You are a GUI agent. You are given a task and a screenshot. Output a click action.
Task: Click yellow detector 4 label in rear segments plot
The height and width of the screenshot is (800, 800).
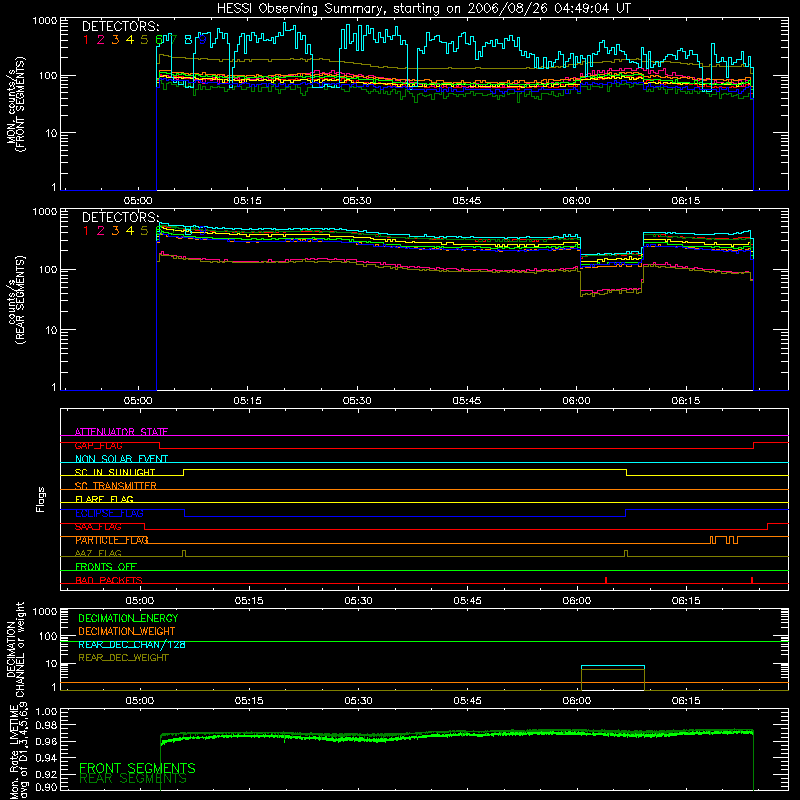(x=130, y=231)
